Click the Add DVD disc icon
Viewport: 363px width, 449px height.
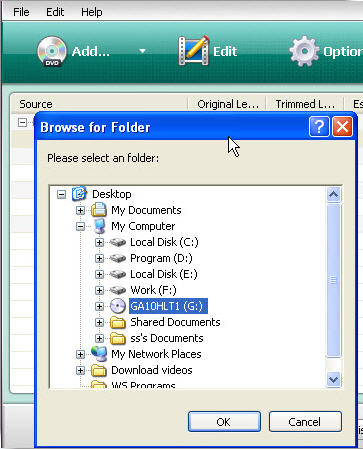coord(52,51)
